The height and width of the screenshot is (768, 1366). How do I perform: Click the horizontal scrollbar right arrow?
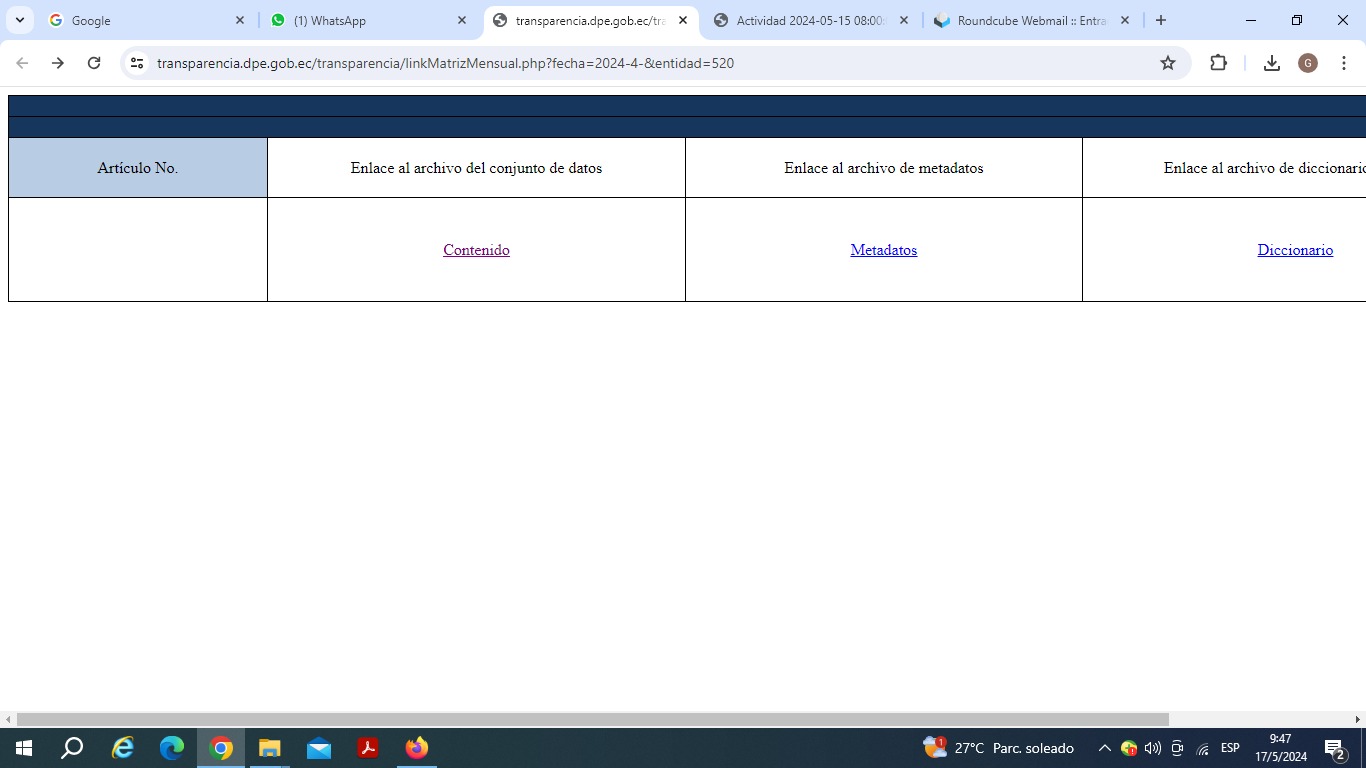[1358, 719]
